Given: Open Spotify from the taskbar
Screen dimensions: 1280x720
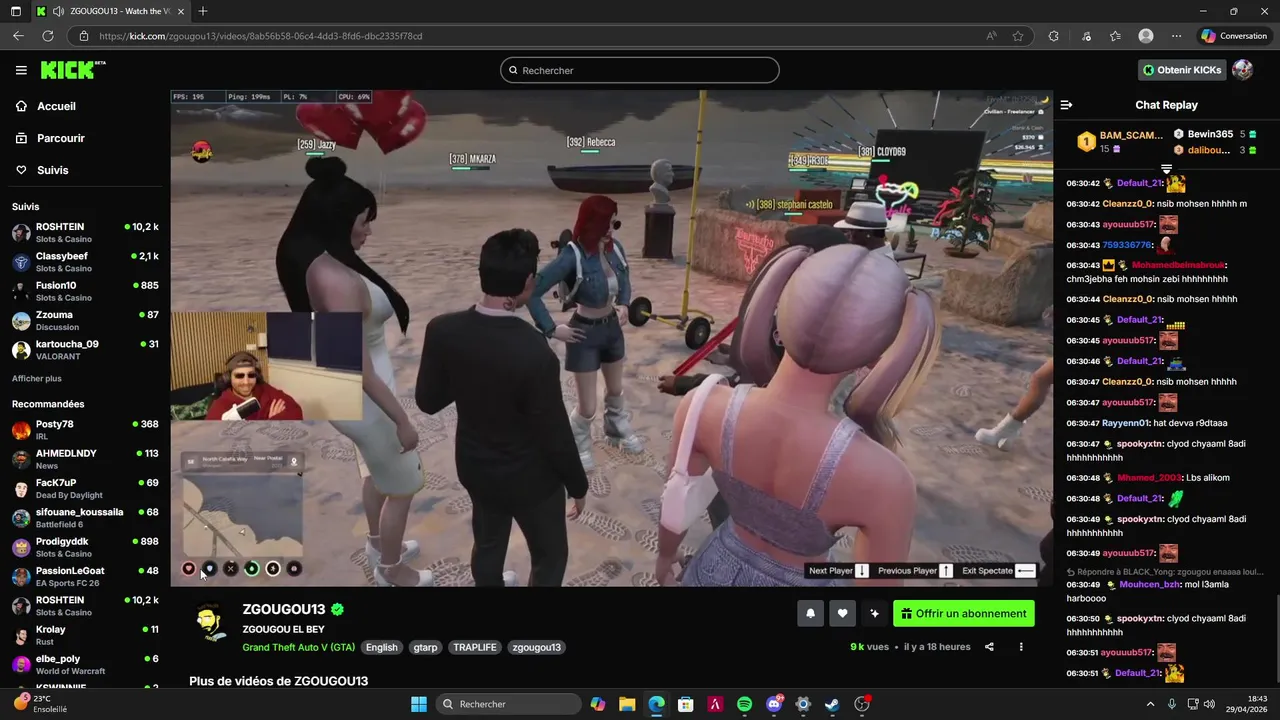Looking at the screenshot, I should (744, 704).
